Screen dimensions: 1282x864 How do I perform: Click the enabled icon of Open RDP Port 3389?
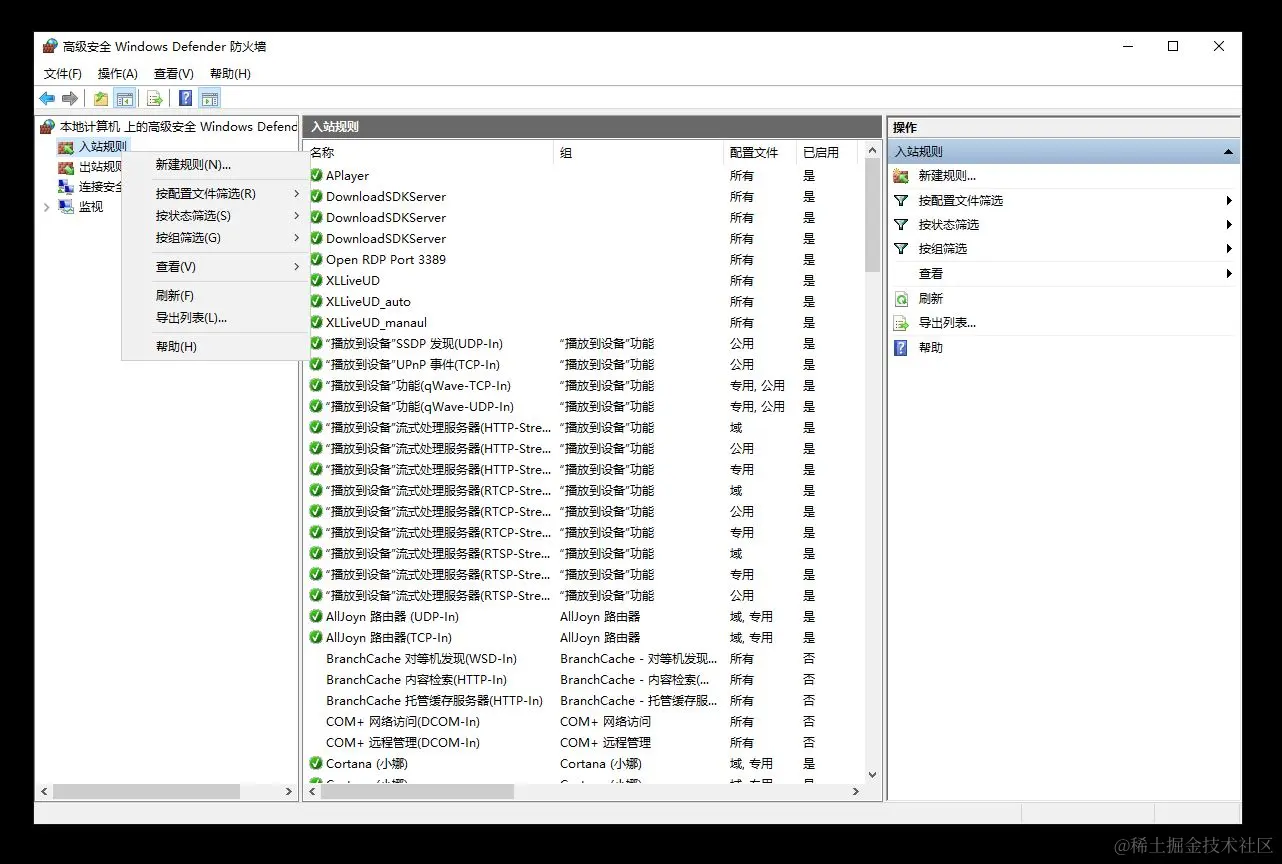(x=316, y=259)
